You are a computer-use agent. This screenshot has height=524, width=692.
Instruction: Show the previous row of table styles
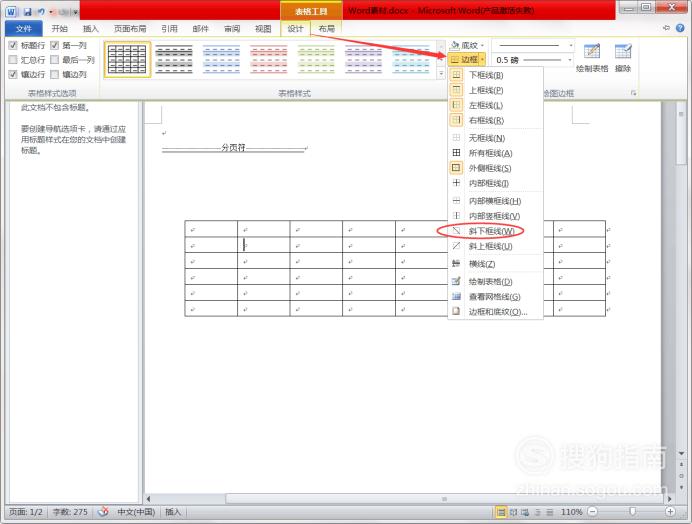[440, 46]
